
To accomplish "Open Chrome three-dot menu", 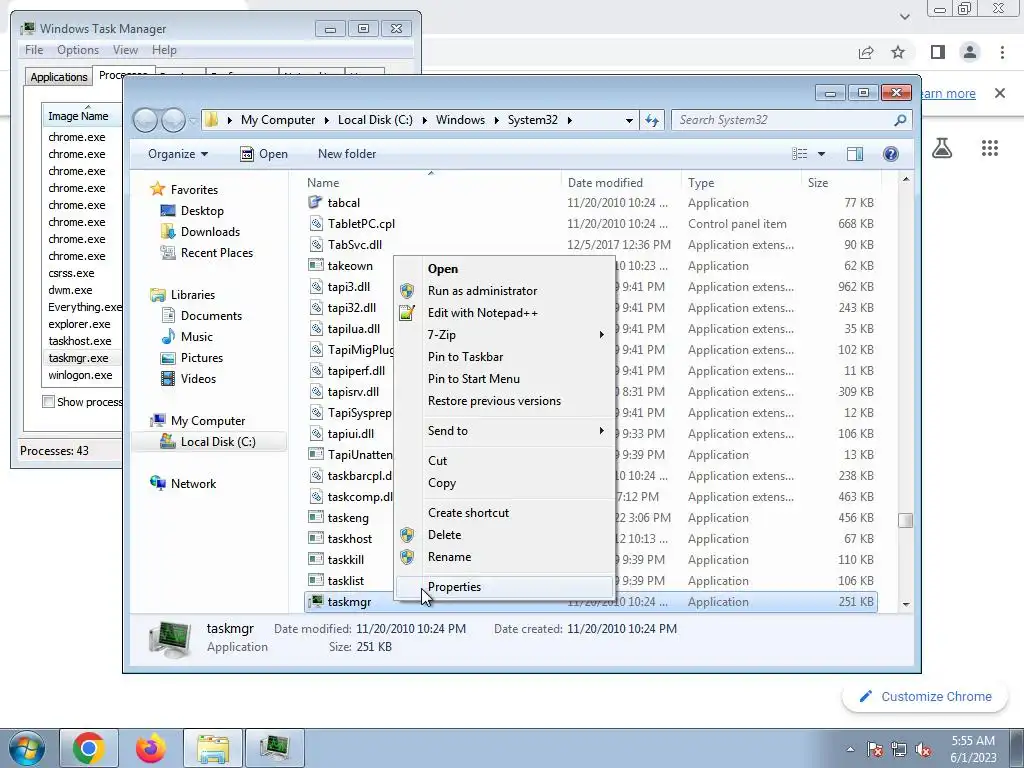I will pyautogui.click(x=1002, y=52).
